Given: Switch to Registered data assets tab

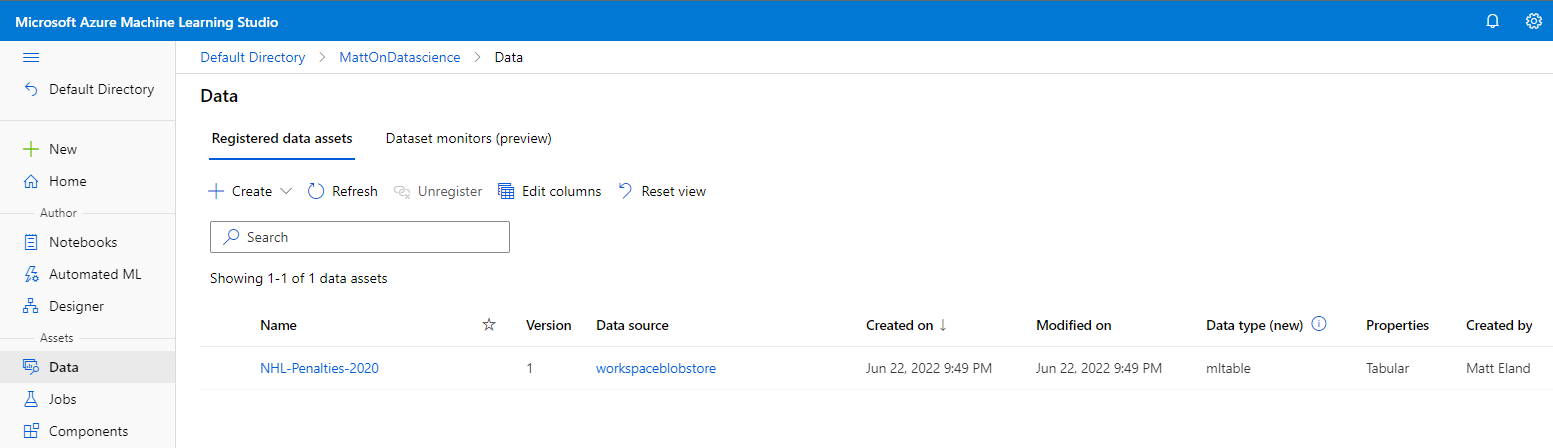Looking at the screenshot, I should click(x=282, y=138).
